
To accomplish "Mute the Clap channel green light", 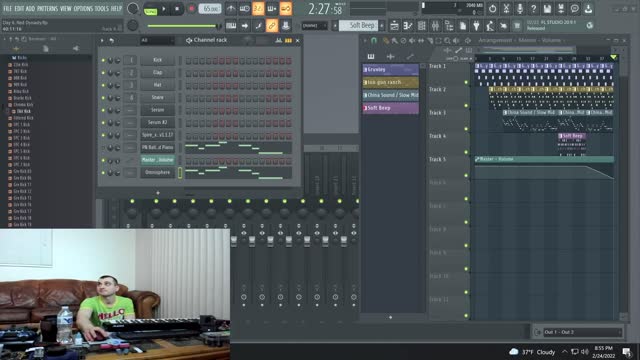I will (103, 73).
